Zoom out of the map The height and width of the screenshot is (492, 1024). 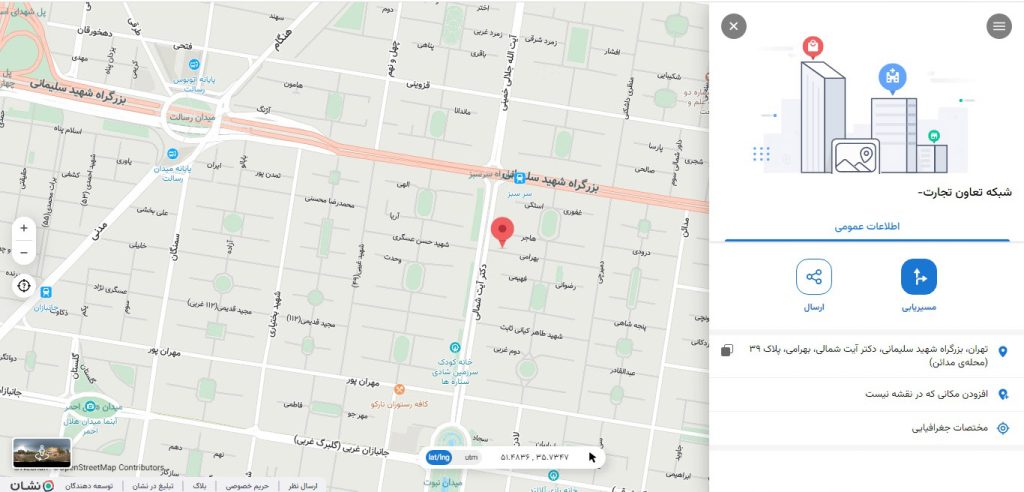coord(24,252)
